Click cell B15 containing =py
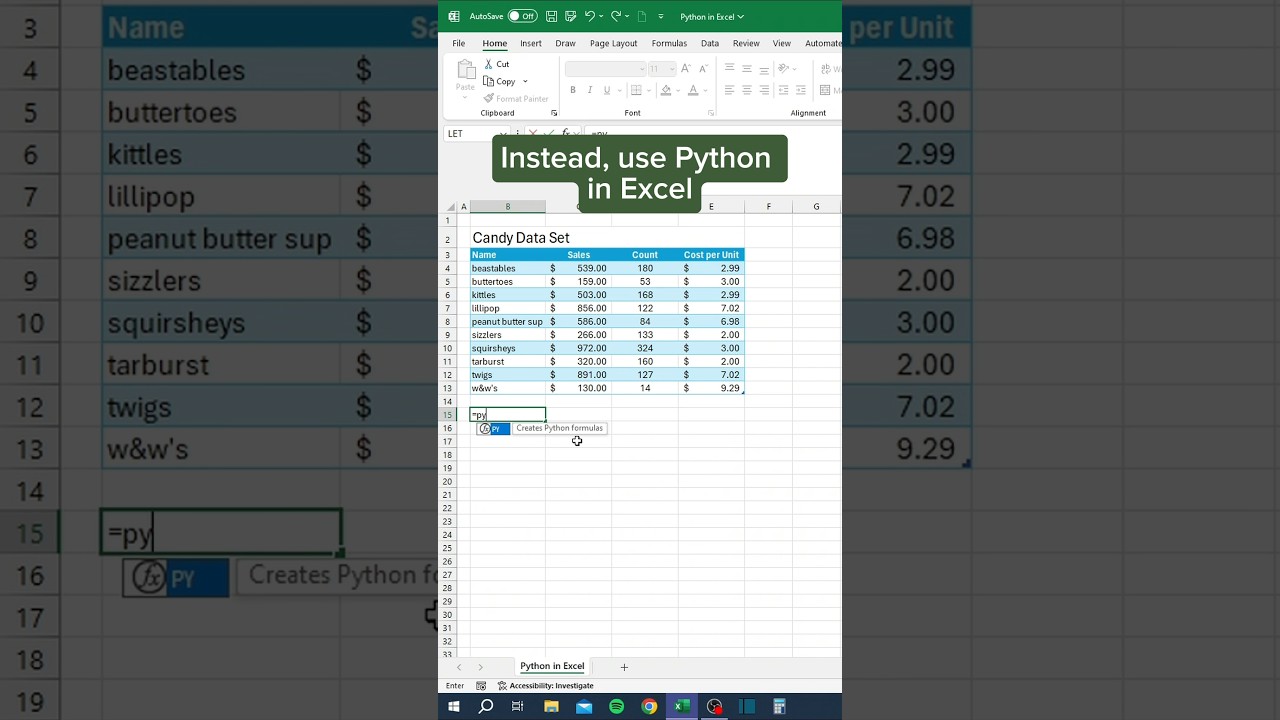The width and height of the screenshot is (1280, 720). tap(508, 414)
